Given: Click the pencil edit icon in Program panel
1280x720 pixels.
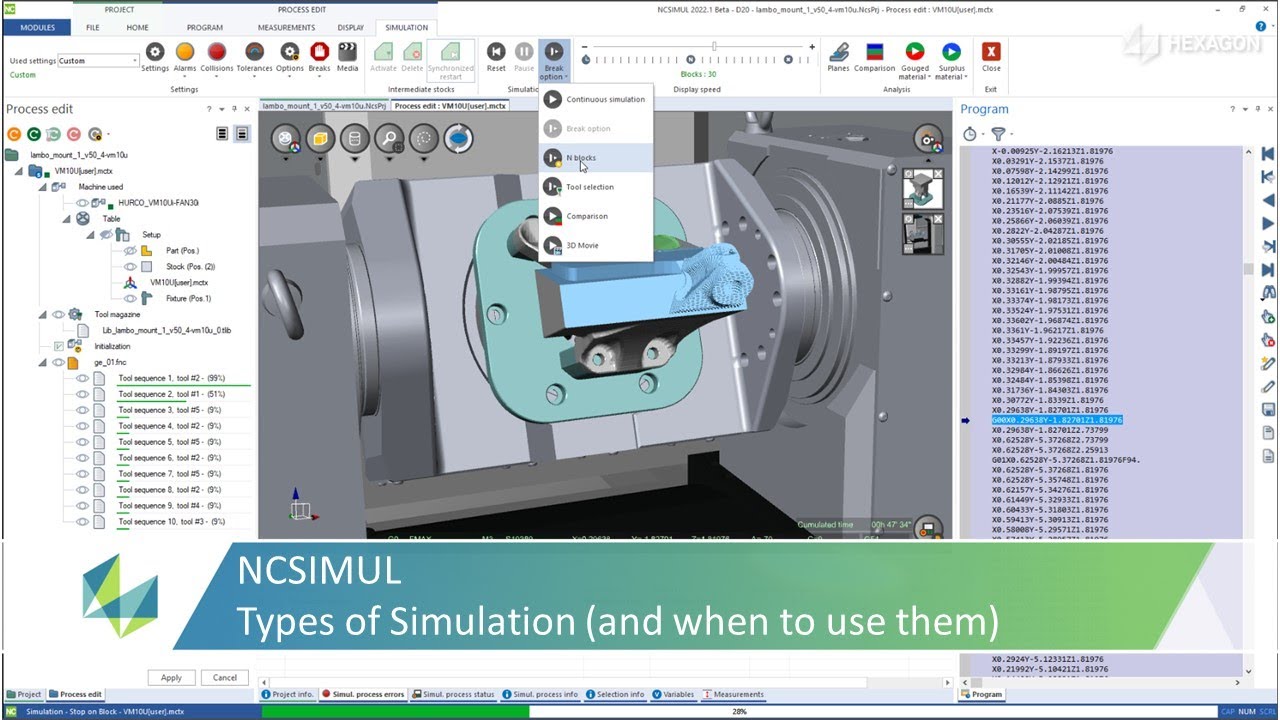Looking at the screenshot, I should 1268,386.
